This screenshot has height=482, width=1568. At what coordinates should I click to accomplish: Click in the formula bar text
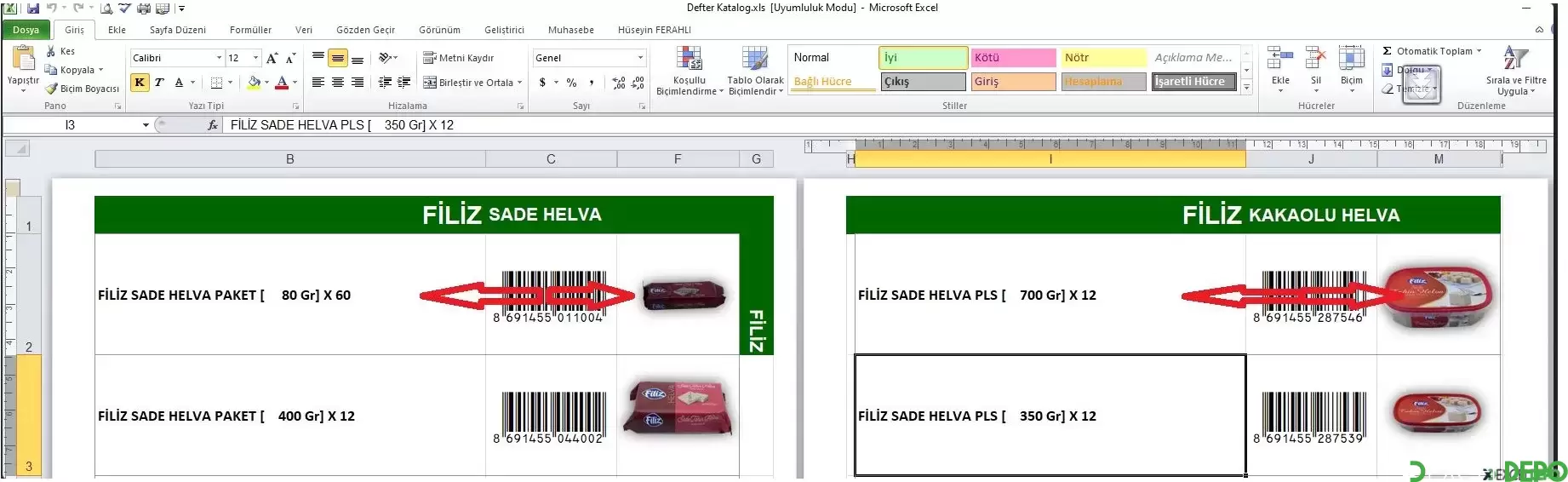(x=342, y=124)
